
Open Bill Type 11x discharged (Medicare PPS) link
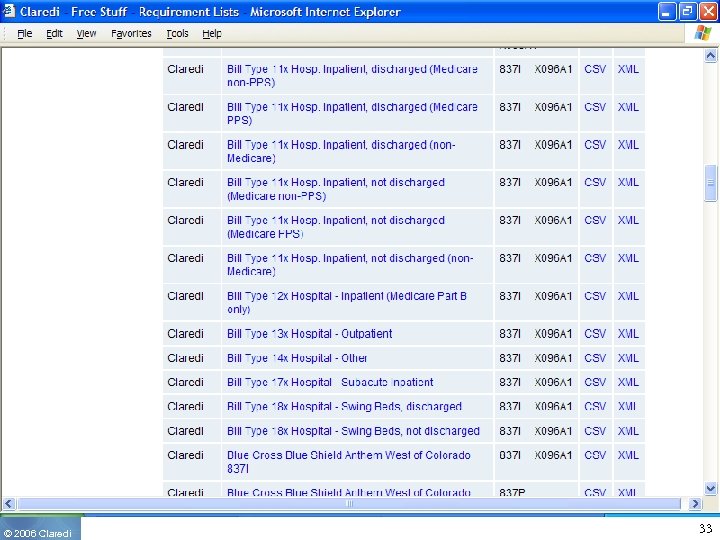coord(352,113)
